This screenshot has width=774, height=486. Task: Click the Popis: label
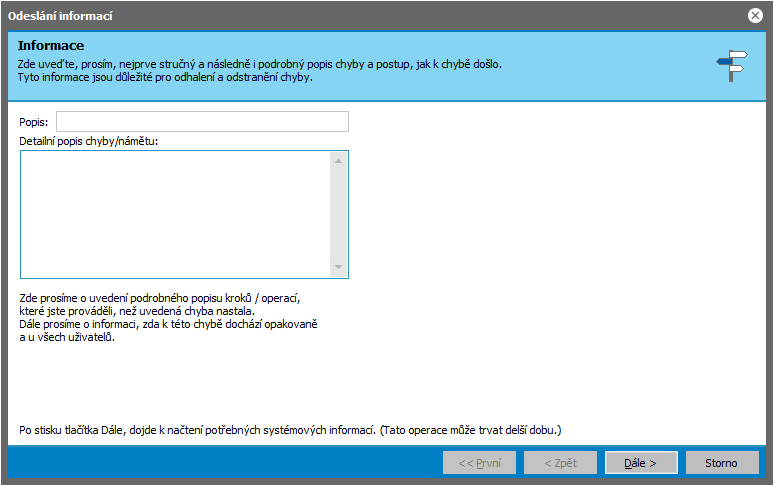tap(34, 122)
